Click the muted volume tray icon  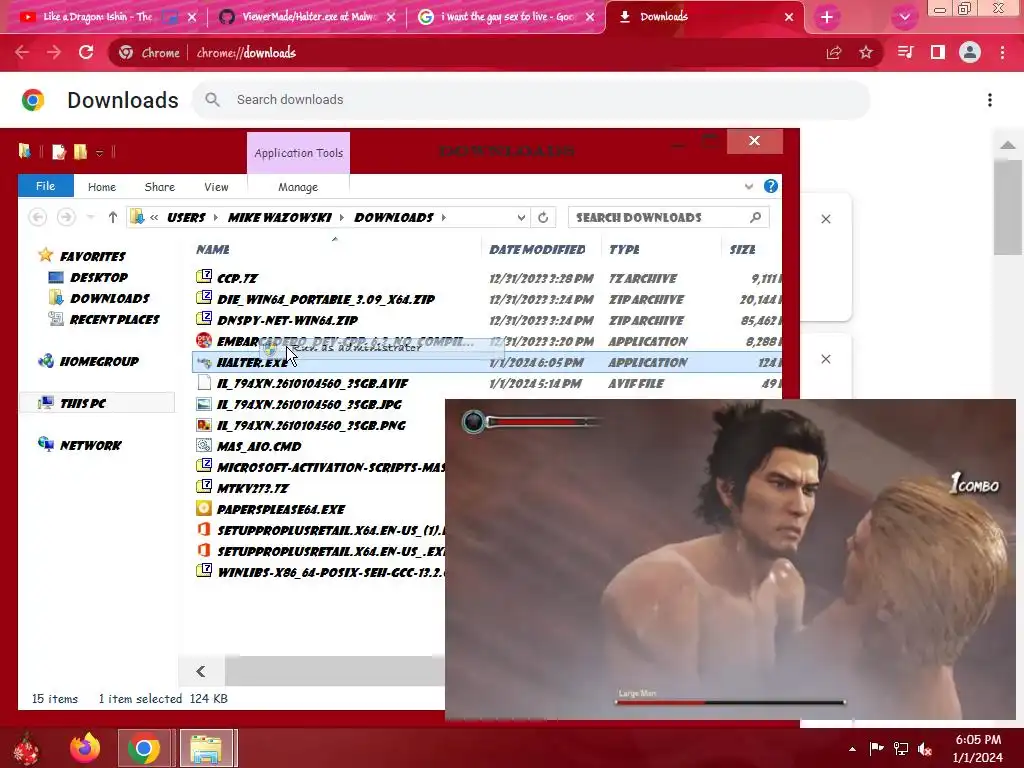coord(925,749)
